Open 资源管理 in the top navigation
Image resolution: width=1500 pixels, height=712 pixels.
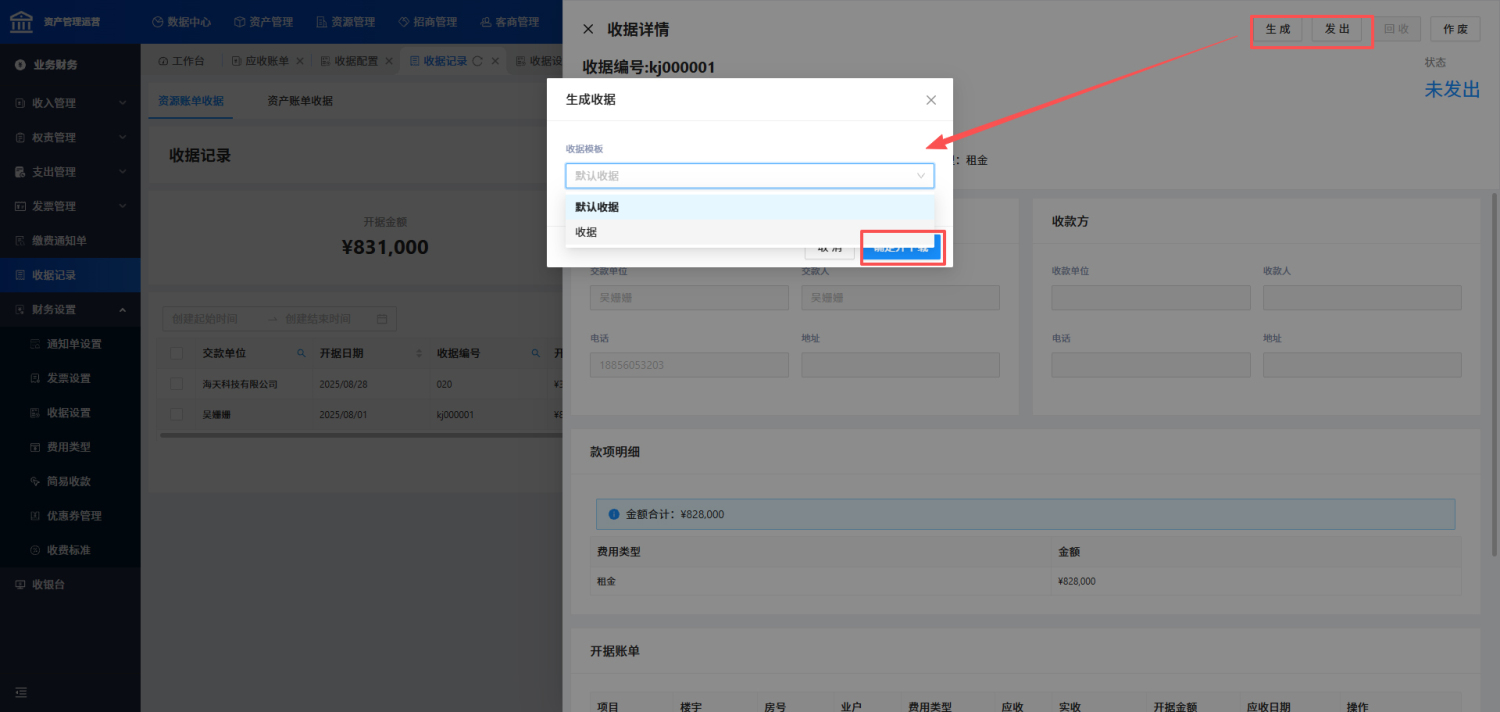[345, 22]
